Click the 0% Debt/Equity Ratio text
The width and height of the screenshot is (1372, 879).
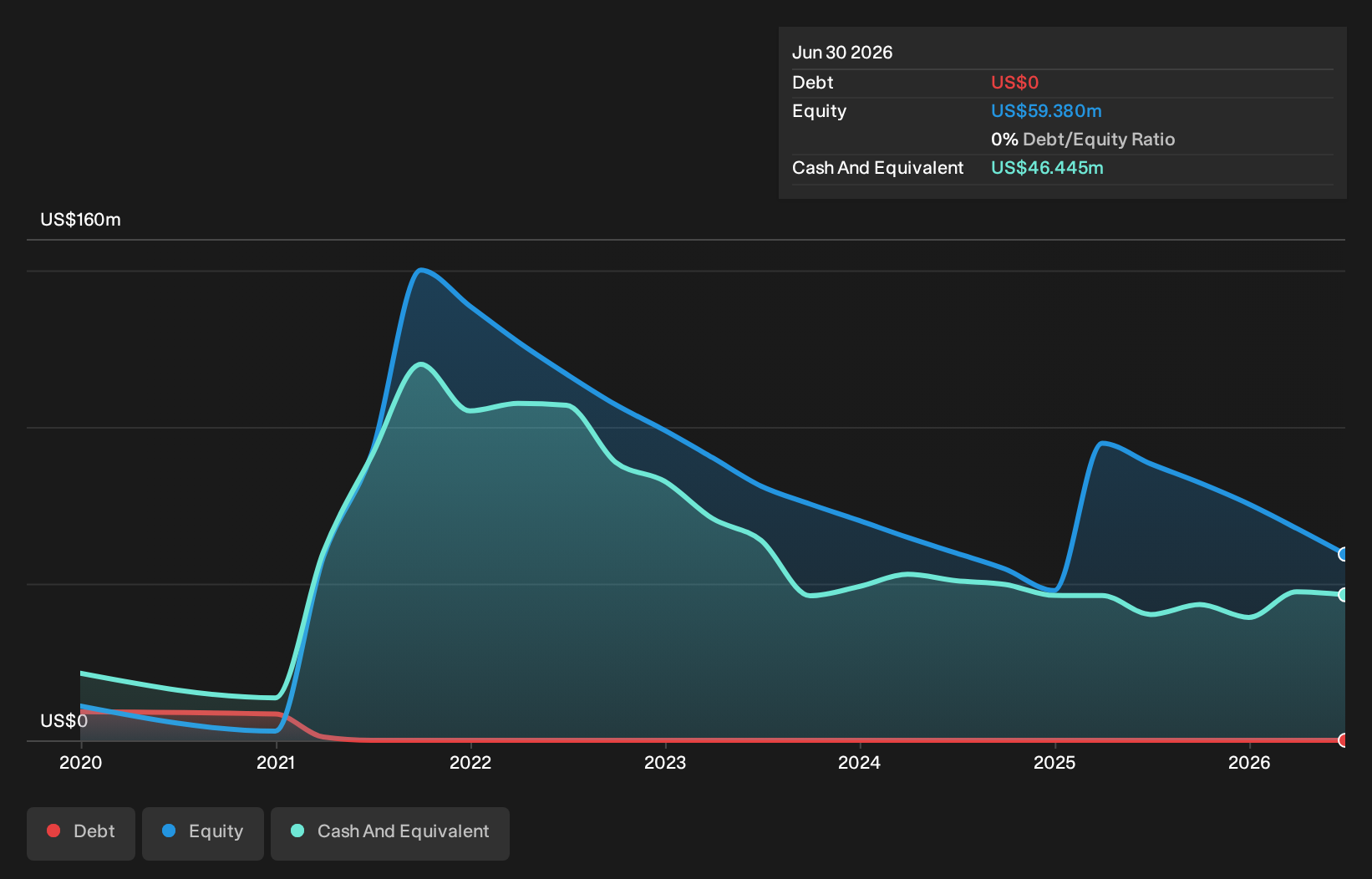coord(1083,140)
